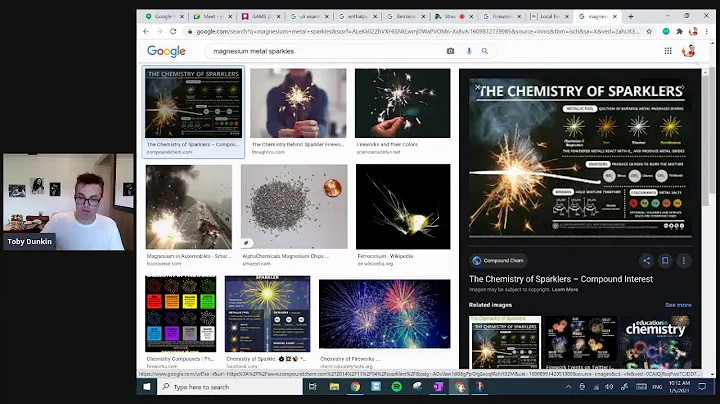The width and height of the screenshot is (720, 404).
Task: Click the ENG language indicator
Action: 657,387
